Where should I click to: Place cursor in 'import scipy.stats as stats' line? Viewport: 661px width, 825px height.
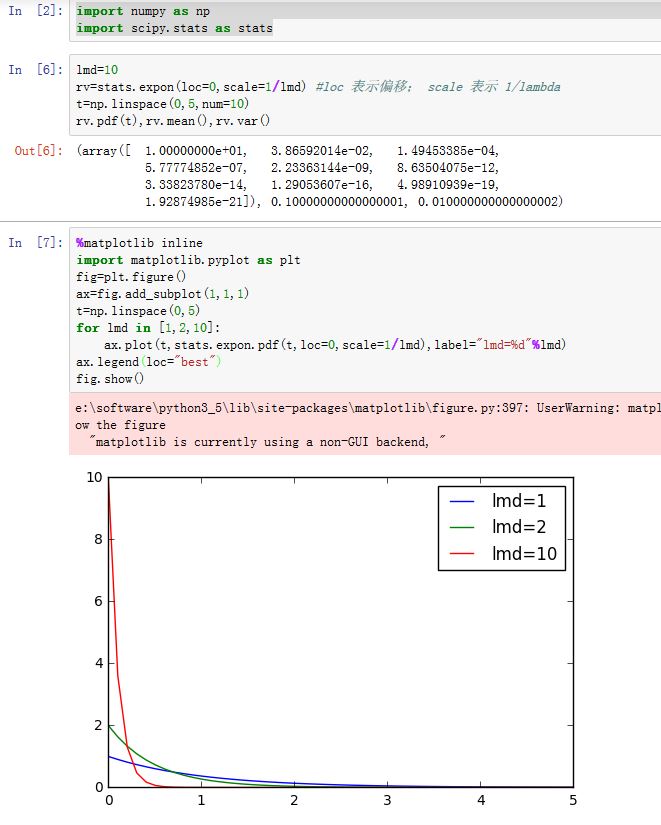pos(174,28)
